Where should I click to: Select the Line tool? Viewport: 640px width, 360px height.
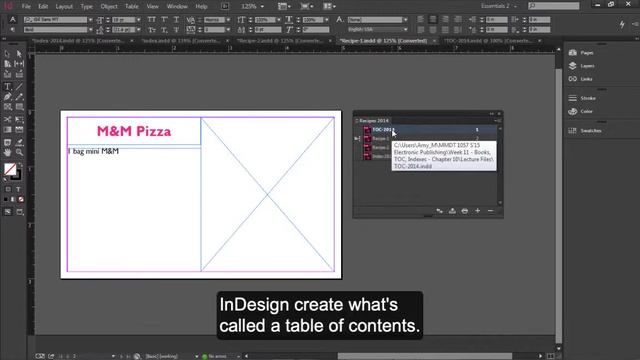pos(19,87)
